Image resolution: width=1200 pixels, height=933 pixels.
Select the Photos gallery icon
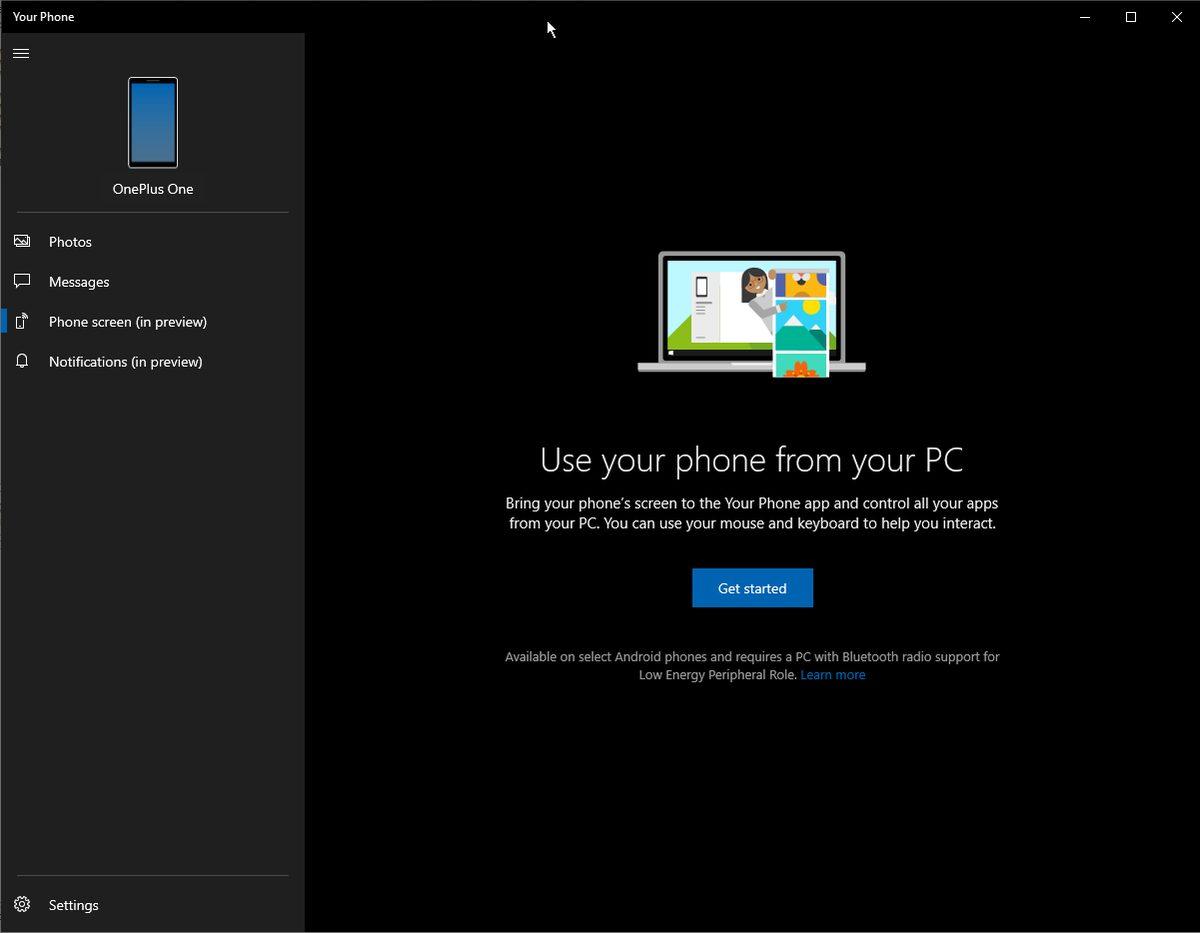22,241
